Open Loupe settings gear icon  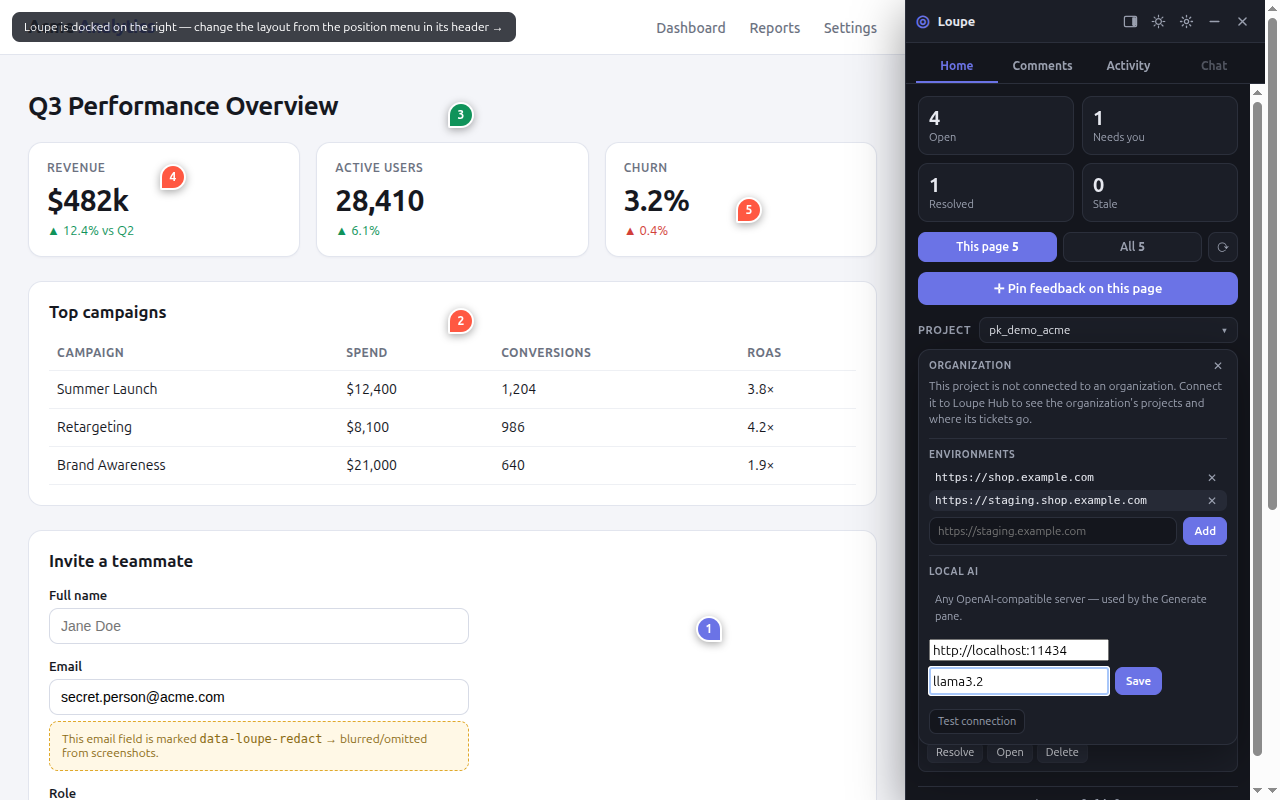click(x=1186, y=21)
